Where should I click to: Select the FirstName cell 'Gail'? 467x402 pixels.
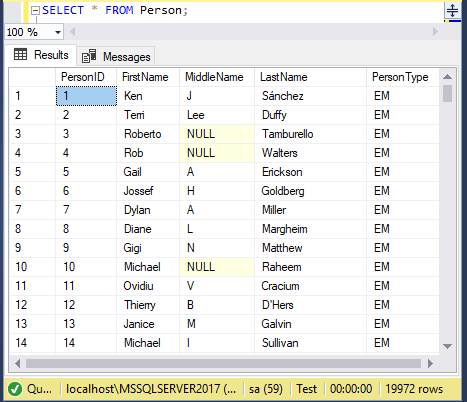148,172
